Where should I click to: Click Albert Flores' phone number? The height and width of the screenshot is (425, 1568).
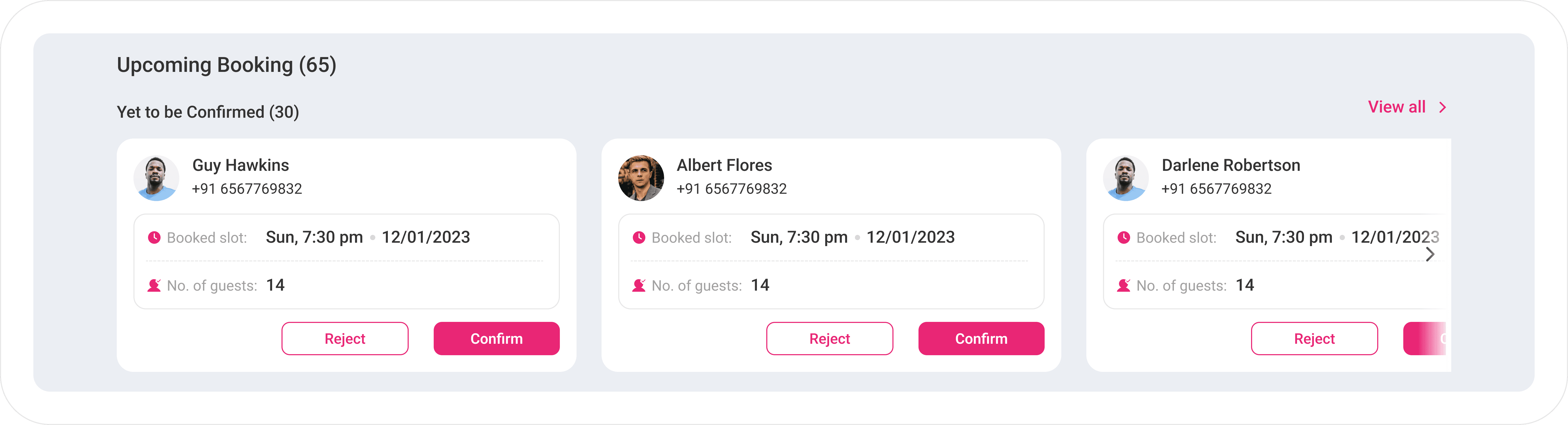click(x=731, y=189)
